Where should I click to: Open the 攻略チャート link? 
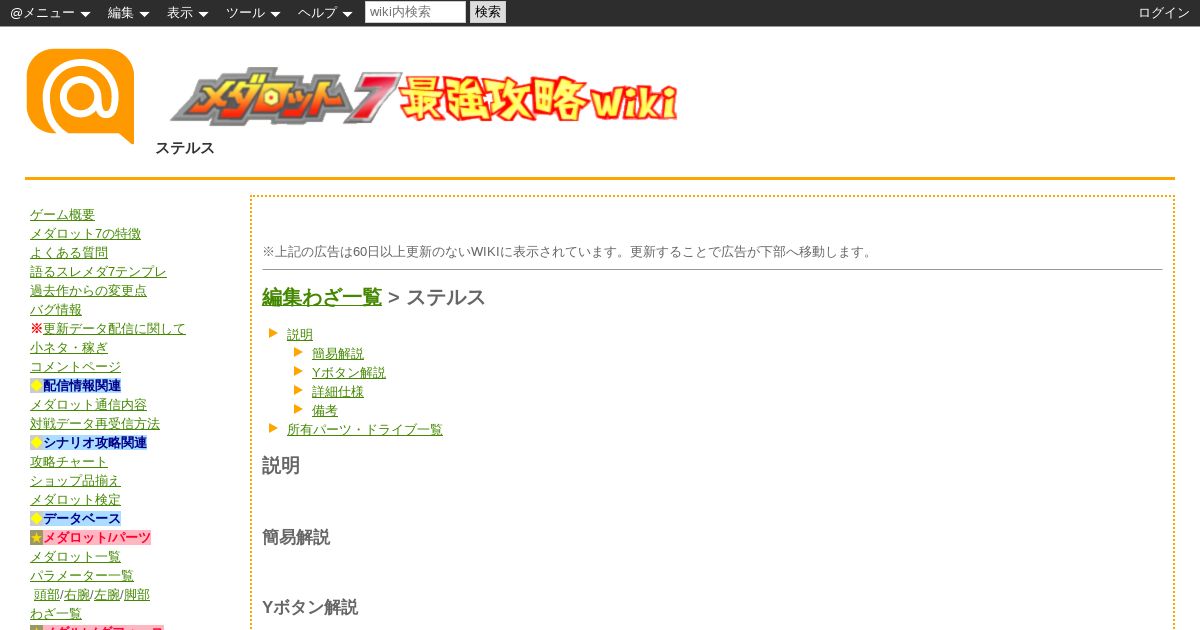pyautogui.click(x=69, y=462)
